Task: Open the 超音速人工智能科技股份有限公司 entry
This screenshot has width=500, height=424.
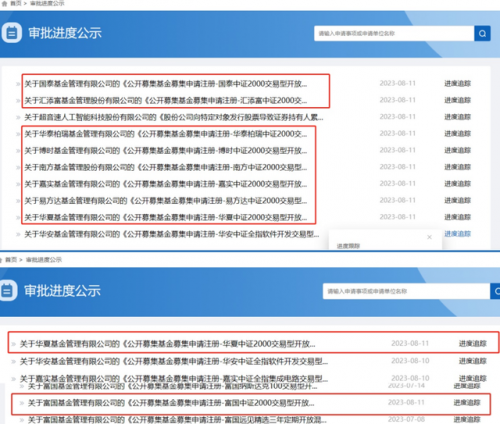Action: pyautogui.click(x=174, y=117)
